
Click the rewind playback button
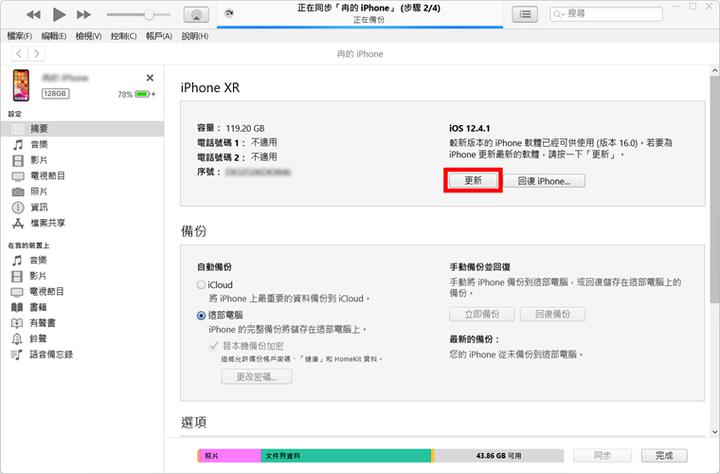[33, 15]
